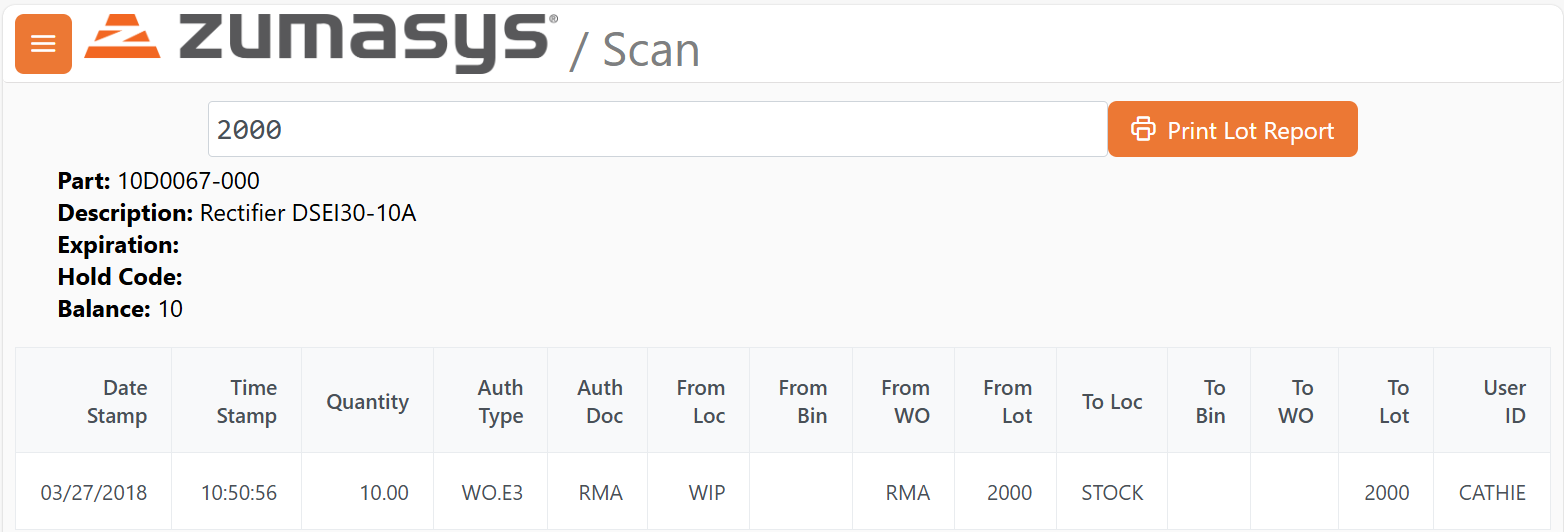The height and width of the screenshot is (532, 1564).
Task: Click the lot number input field
Action: [x=657, y=130]
